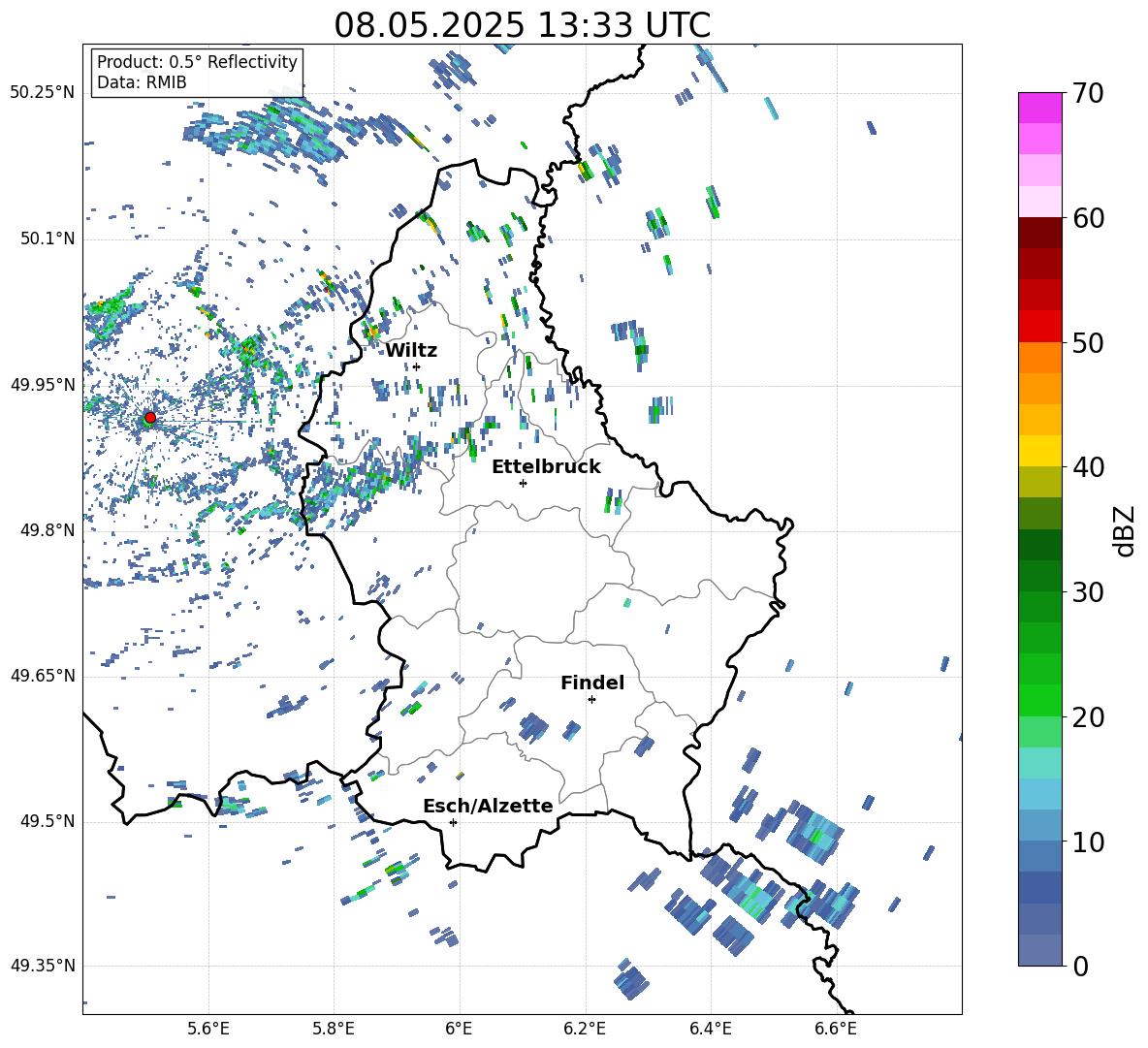
Task: Click the title '08.05.2025 13:33 UTC'
Action: coord(522,25)
